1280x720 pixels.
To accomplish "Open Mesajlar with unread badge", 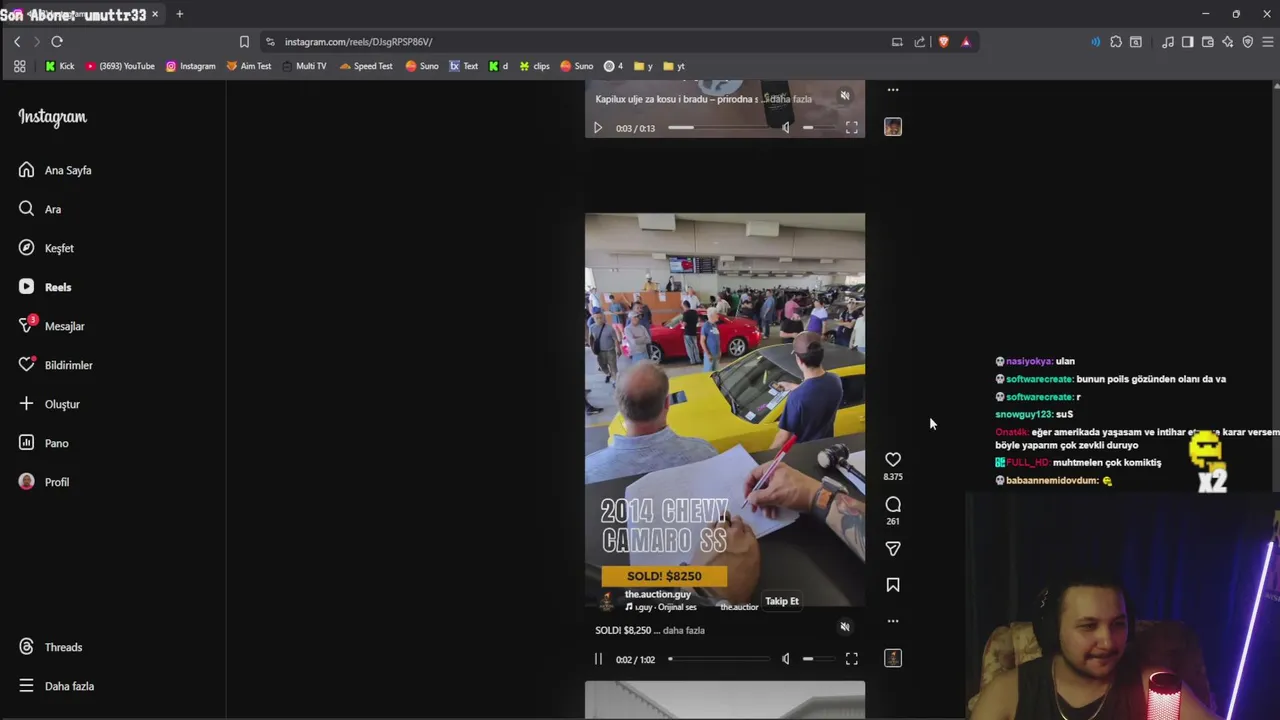I will 51,326.
